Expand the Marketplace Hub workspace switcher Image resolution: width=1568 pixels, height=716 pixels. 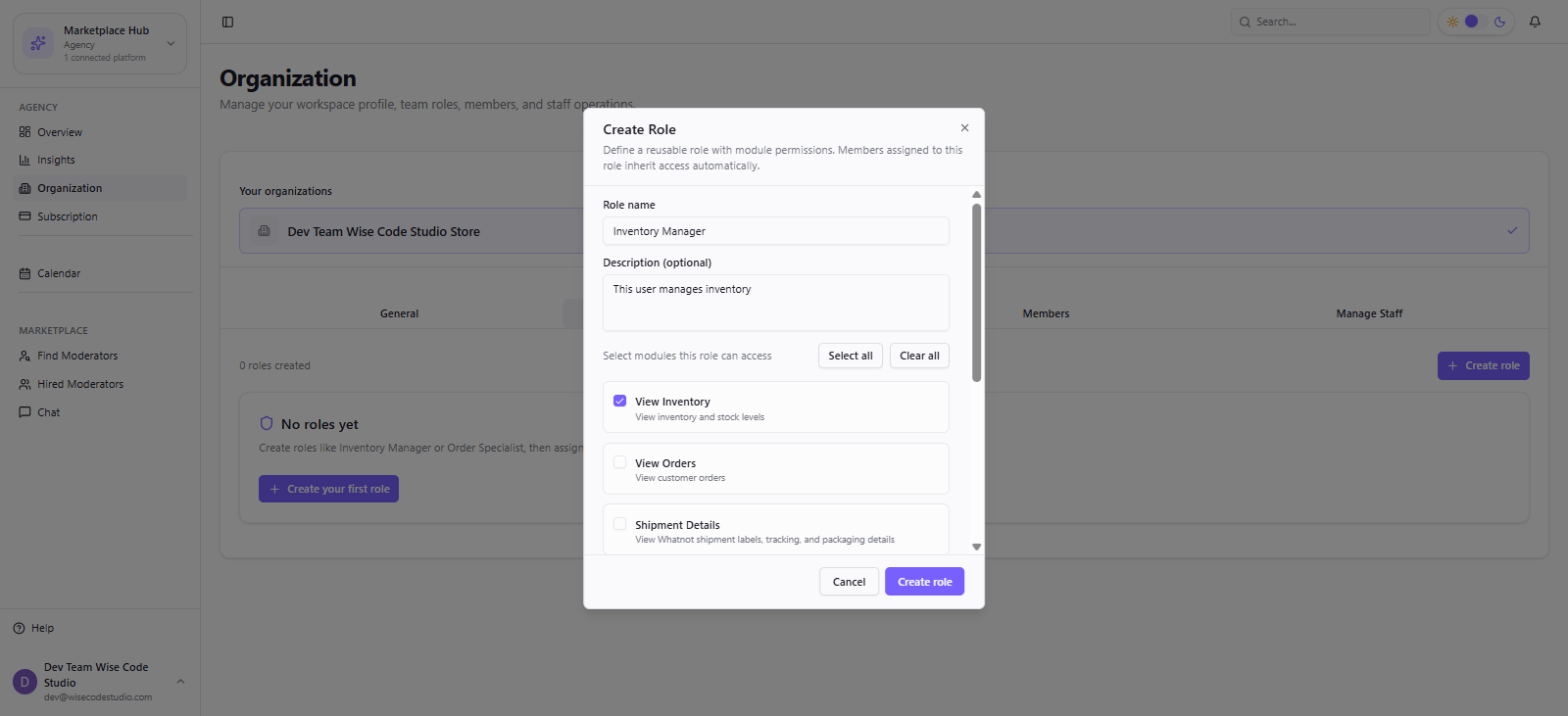(171, 43)
